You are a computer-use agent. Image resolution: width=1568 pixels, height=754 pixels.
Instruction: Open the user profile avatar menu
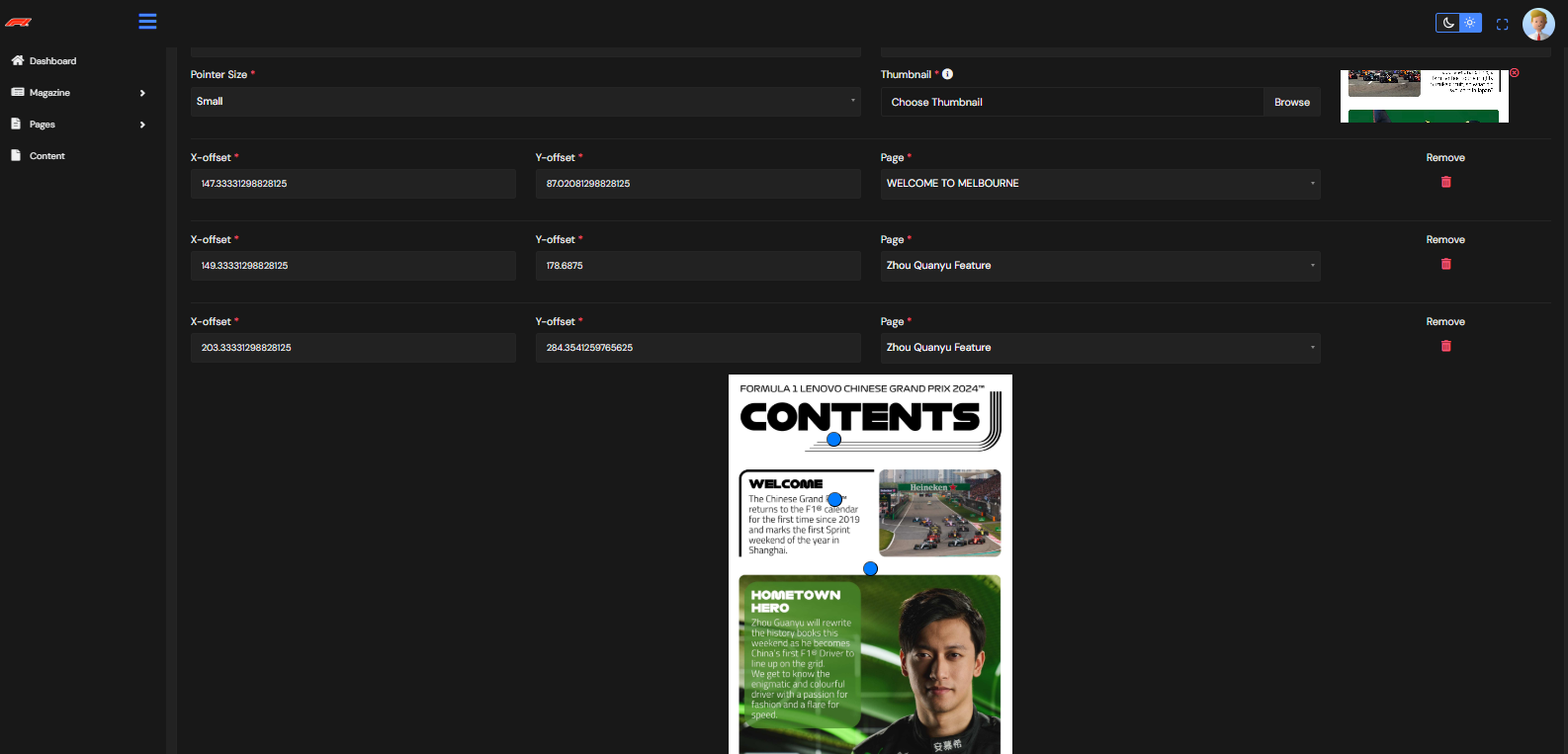(x=1538, y=24)
